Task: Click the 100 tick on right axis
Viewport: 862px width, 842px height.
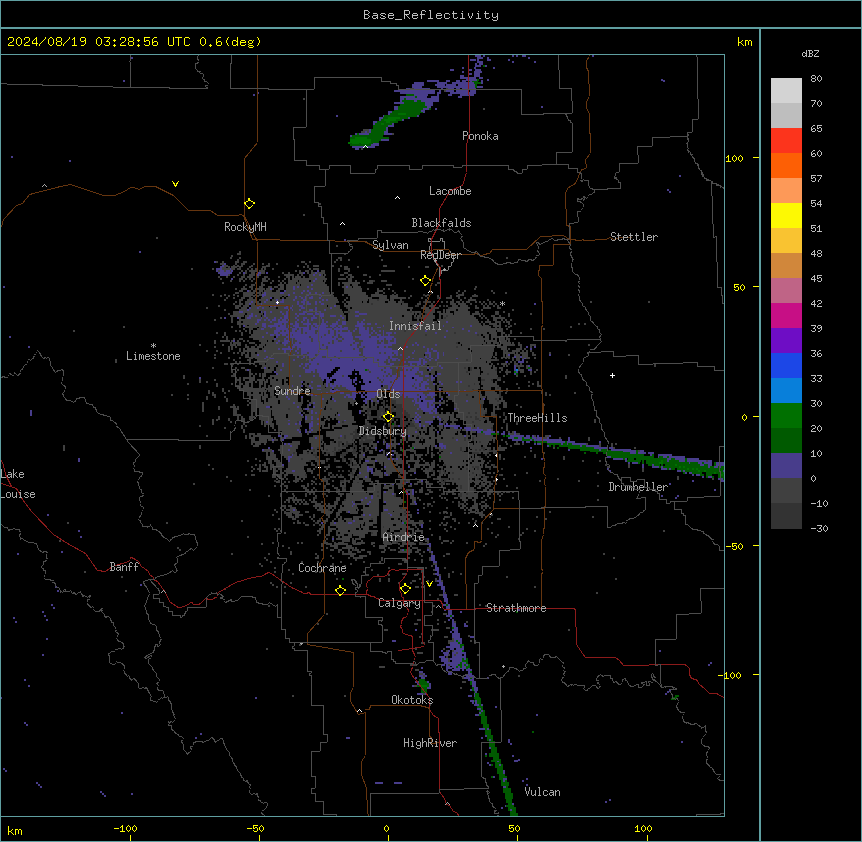Action: (734, 158)
